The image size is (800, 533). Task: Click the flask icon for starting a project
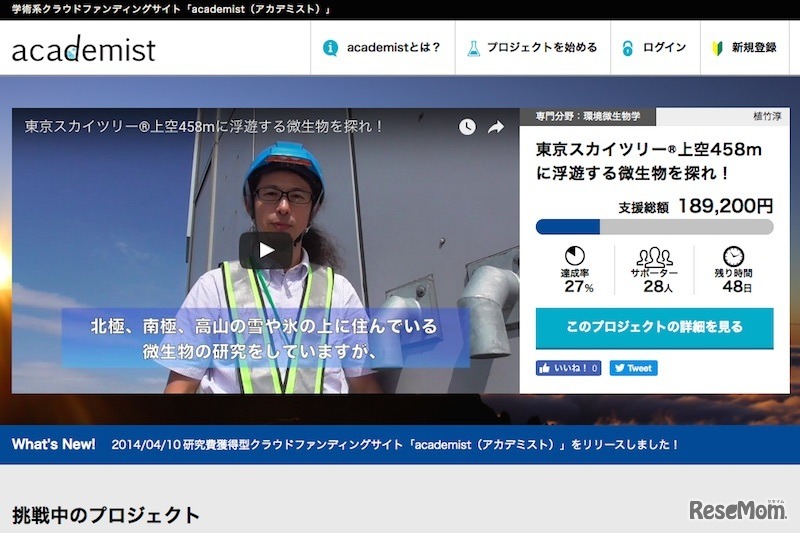(473, 48)
